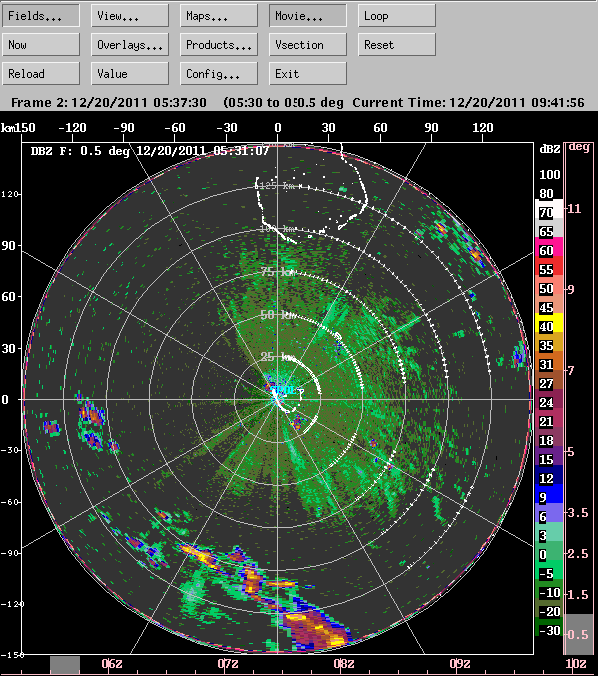Screen dimensions: 598x676
Task: Open the Maps... menu button
Action: (x=219, y=16)
